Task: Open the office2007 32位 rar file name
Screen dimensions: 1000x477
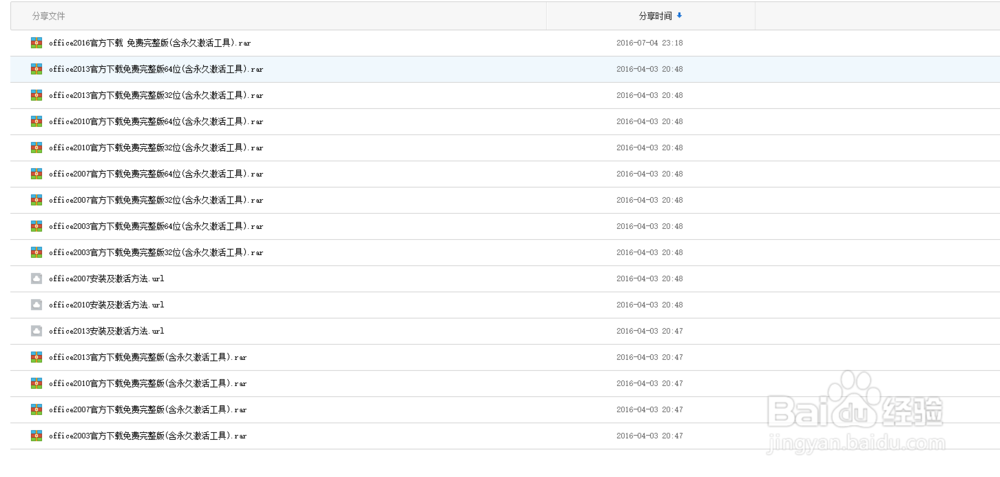Action: [x=156, y=200]
